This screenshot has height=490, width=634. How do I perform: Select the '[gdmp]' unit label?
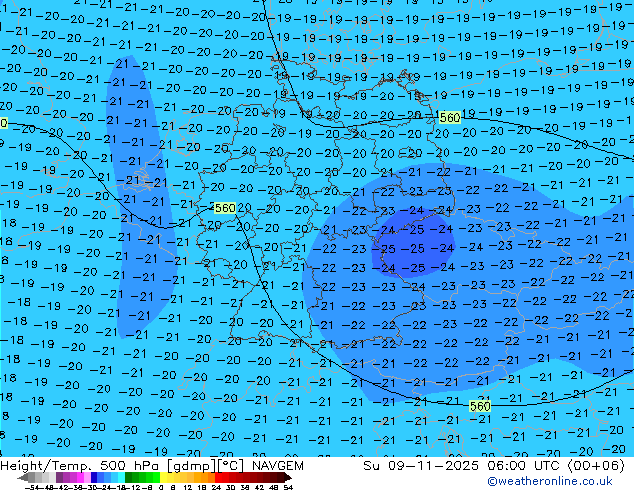pyautogui.click(x=190, y=466)
